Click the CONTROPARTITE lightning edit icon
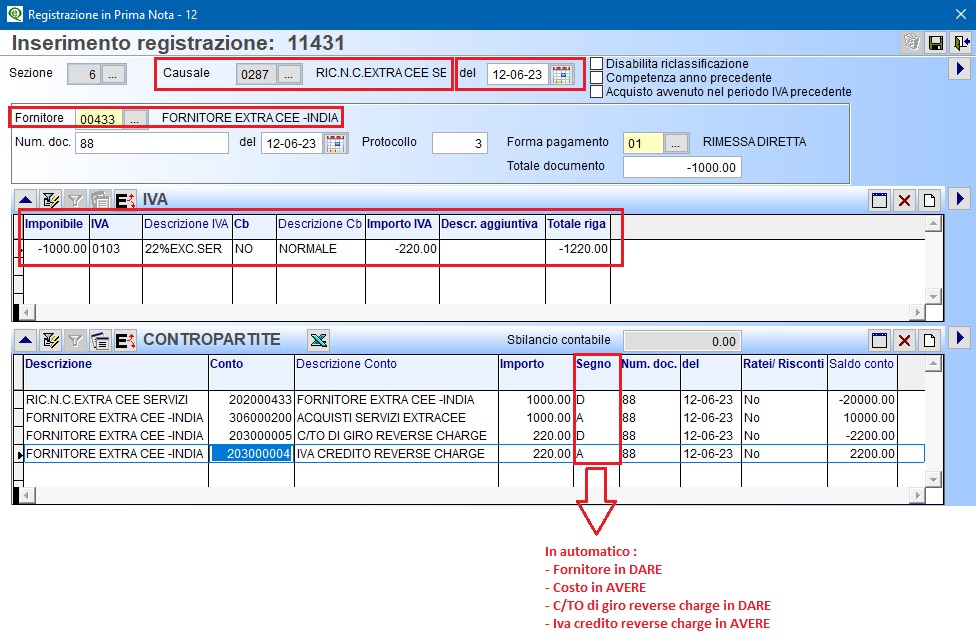The image size is (976, 639). tap(50, 340)
